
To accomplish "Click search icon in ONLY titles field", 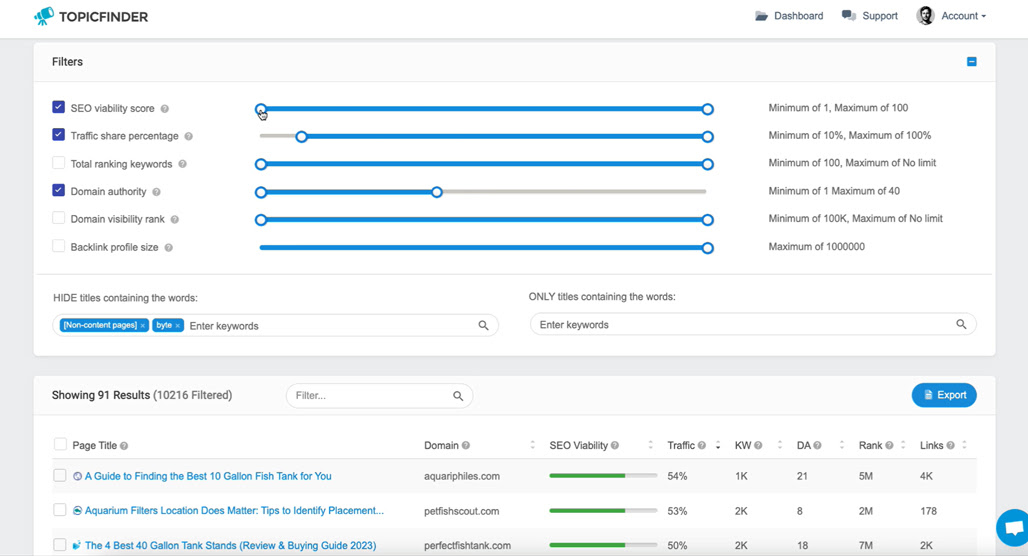I will point(961,324).
